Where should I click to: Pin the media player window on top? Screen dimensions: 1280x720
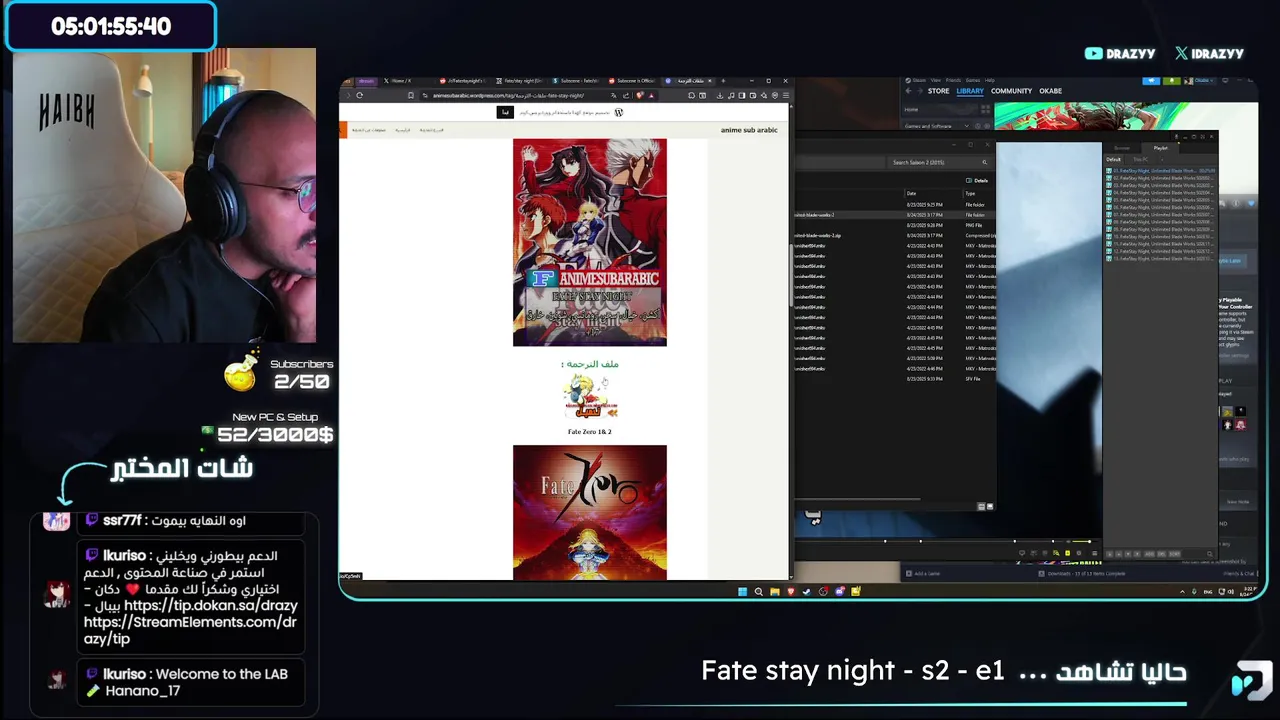coord(1176,137)
